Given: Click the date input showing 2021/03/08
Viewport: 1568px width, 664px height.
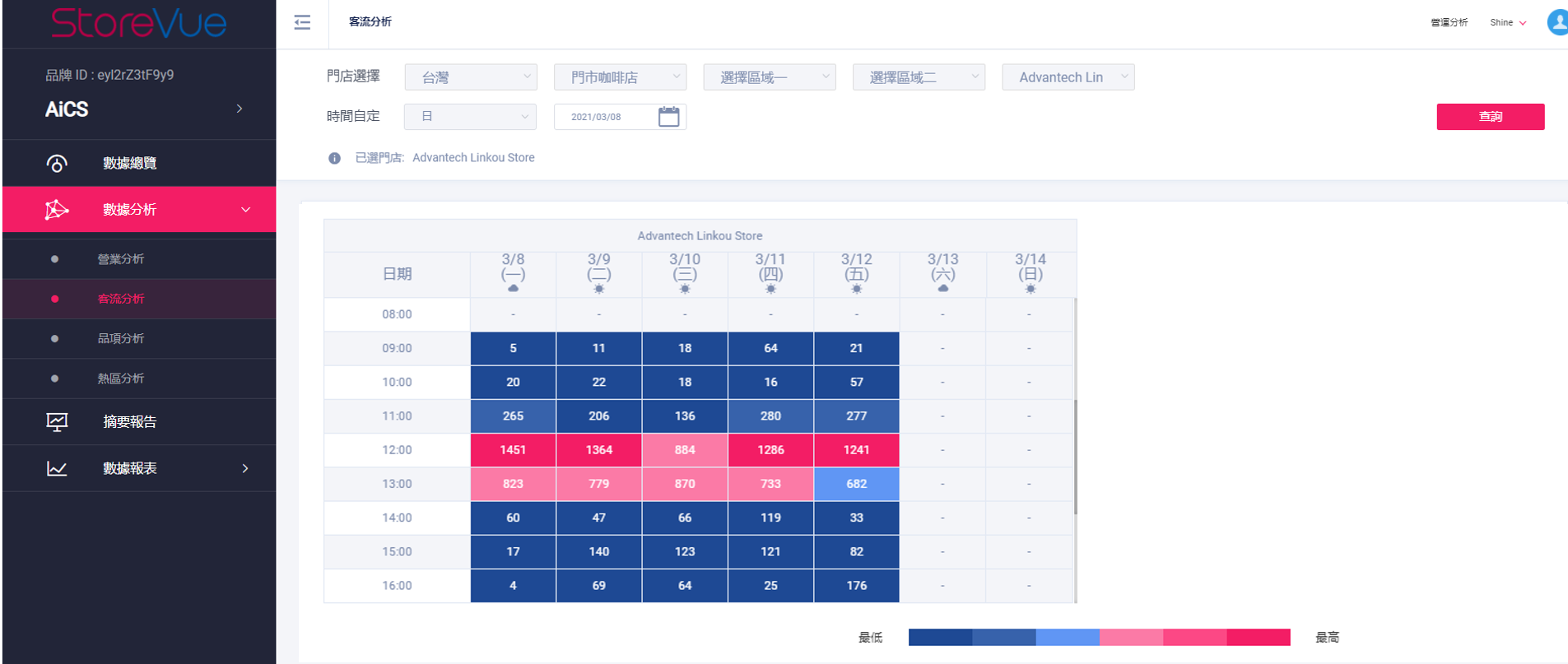Looking at the screenshot, I should [621, 117].
